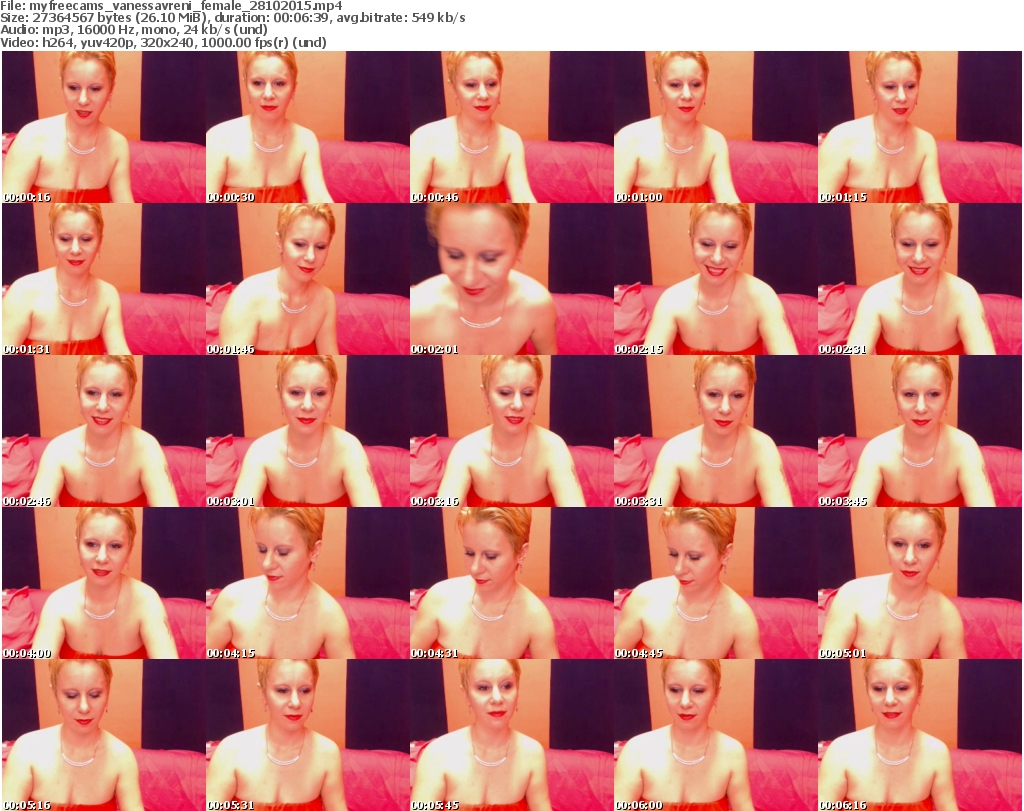Image resolution: width=1024 pixels, height=811 pixels.
Task: Pick the frame labeled 00:02:15
Action: pos(715,279)
